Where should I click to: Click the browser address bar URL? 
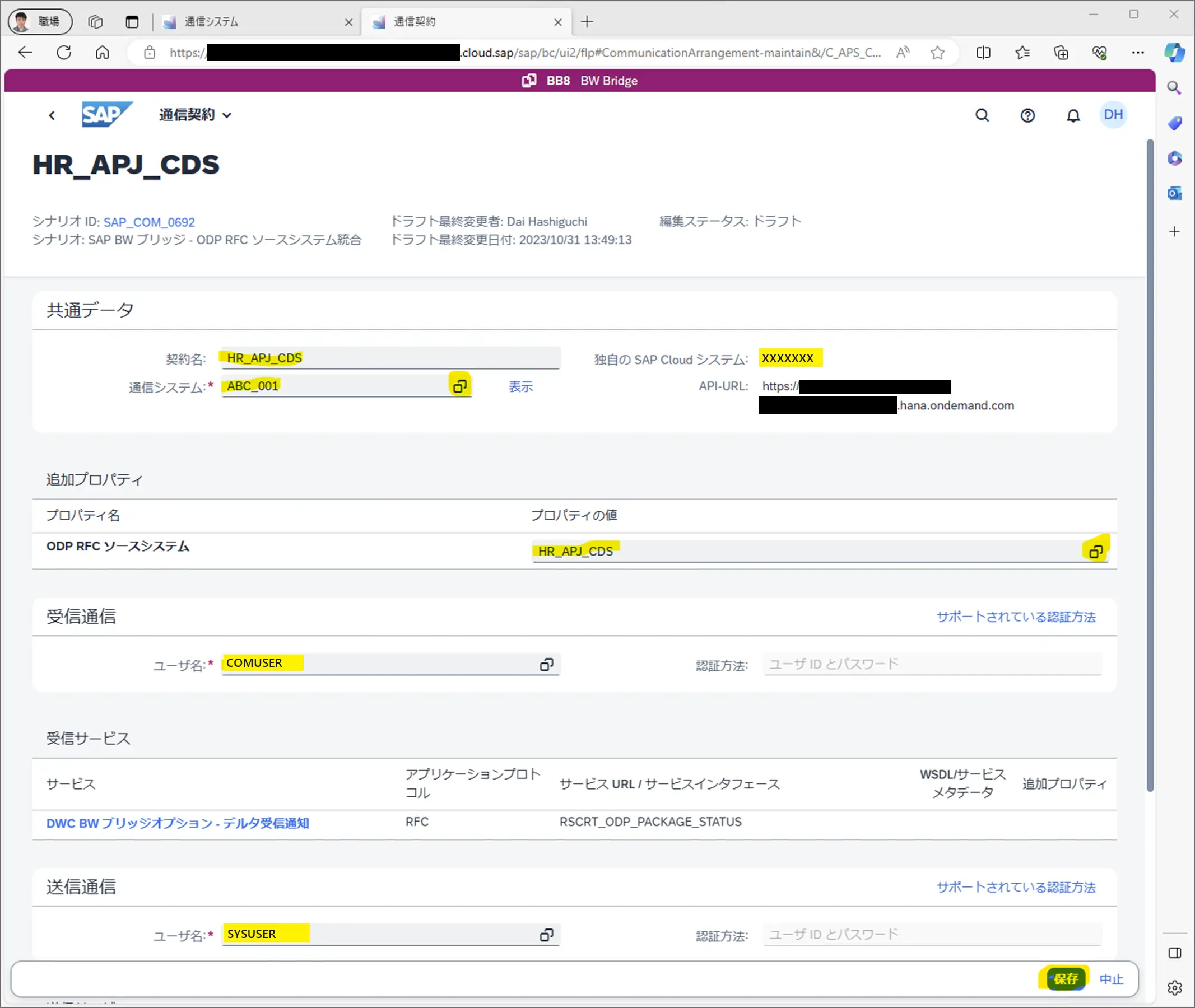pyautogui.click(x=525, y=53)
